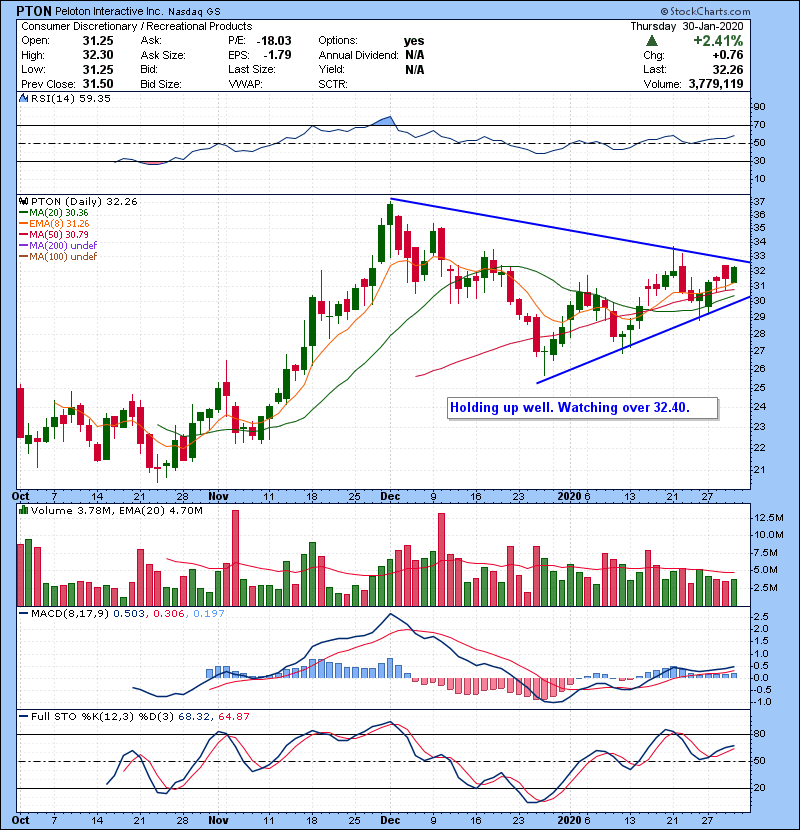Click the brown MA(100) legend line
The width and height of the screenshot is (800, 830).
(23, 257)
